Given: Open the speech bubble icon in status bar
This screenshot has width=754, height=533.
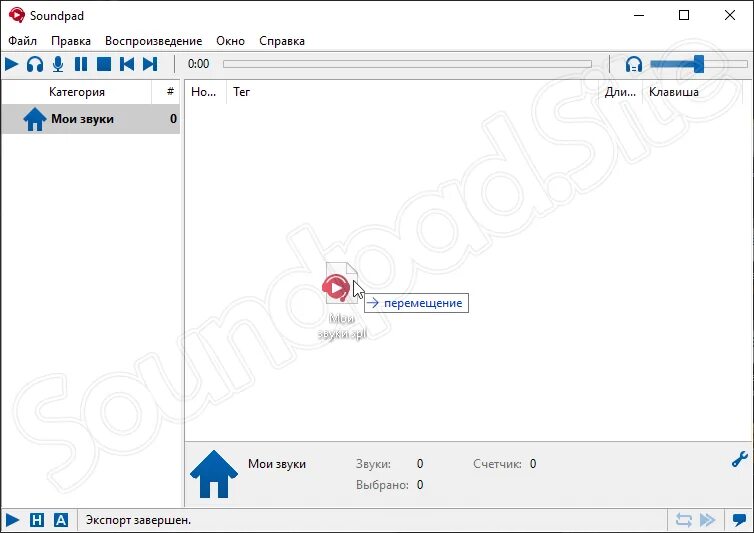Looking at the screenshot, I should pyautogui.click(x=739, y=520).
